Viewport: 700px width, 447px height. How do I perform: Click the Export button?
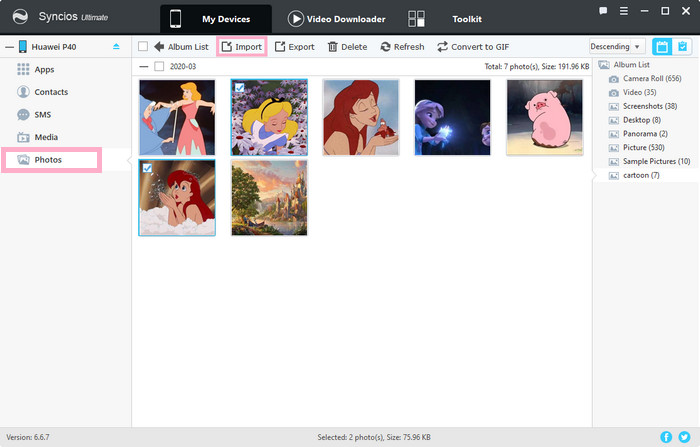click(x=294, y=46)
